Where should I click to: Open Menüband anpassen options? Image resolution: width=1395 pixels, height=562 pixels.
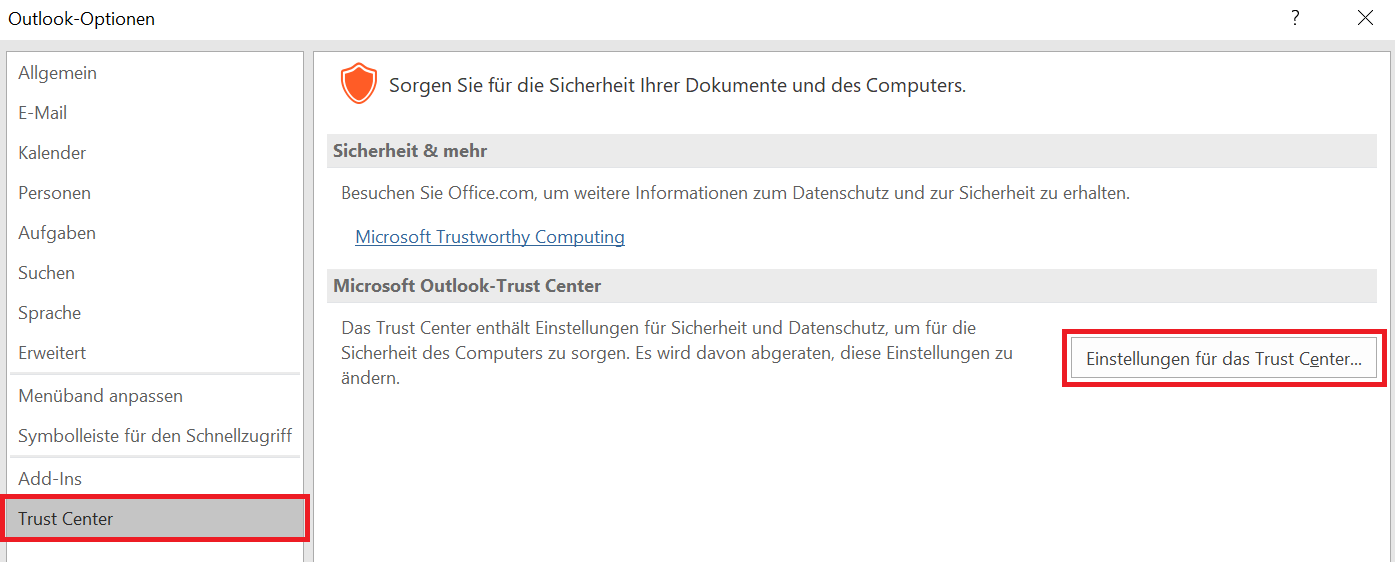(100, 396)
